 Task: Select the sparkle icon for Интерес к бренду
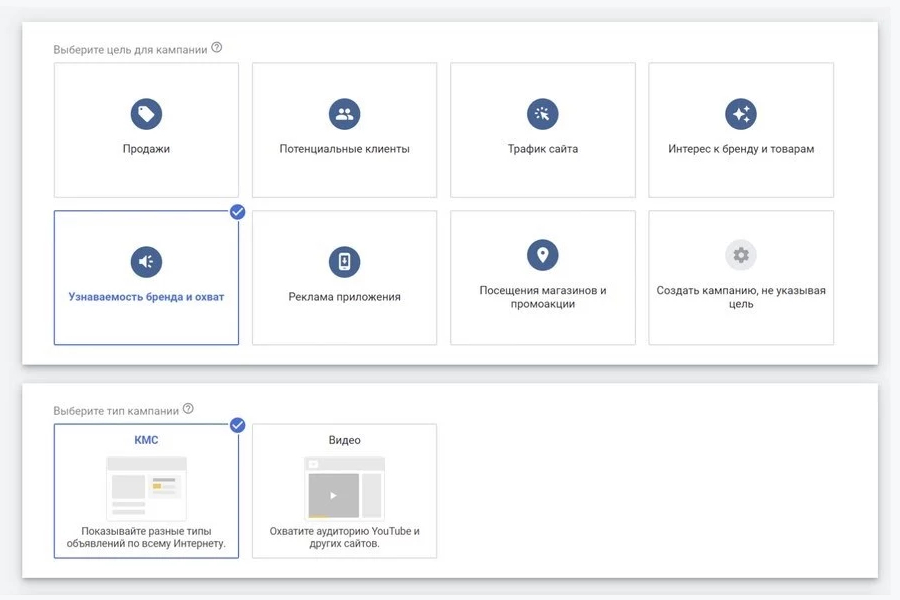coord(741,114)
